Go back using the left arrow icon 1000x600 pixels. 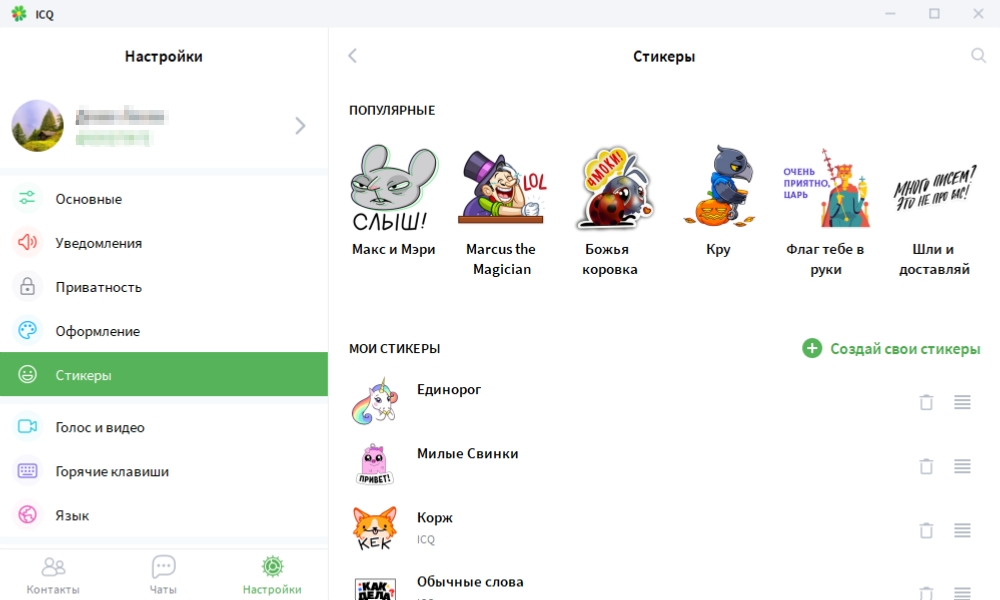[353, 56]
